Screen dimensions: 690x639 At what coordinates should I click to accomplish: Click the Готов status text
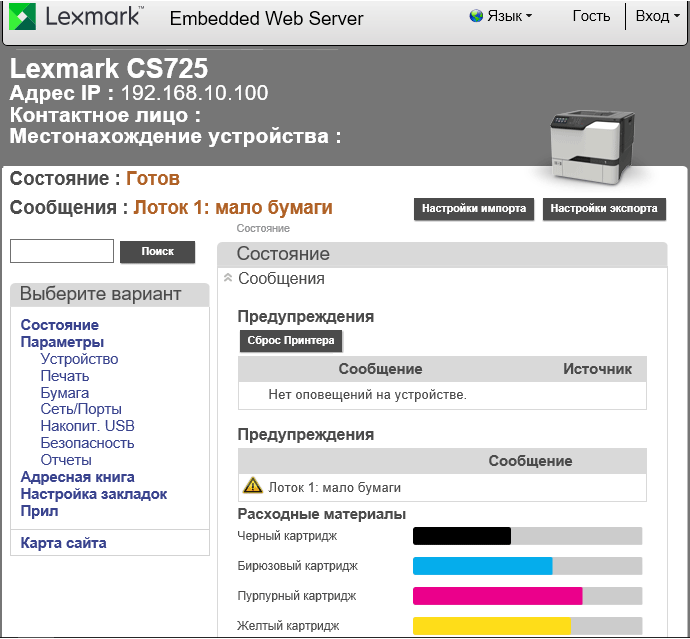click(x=153, y=179)
